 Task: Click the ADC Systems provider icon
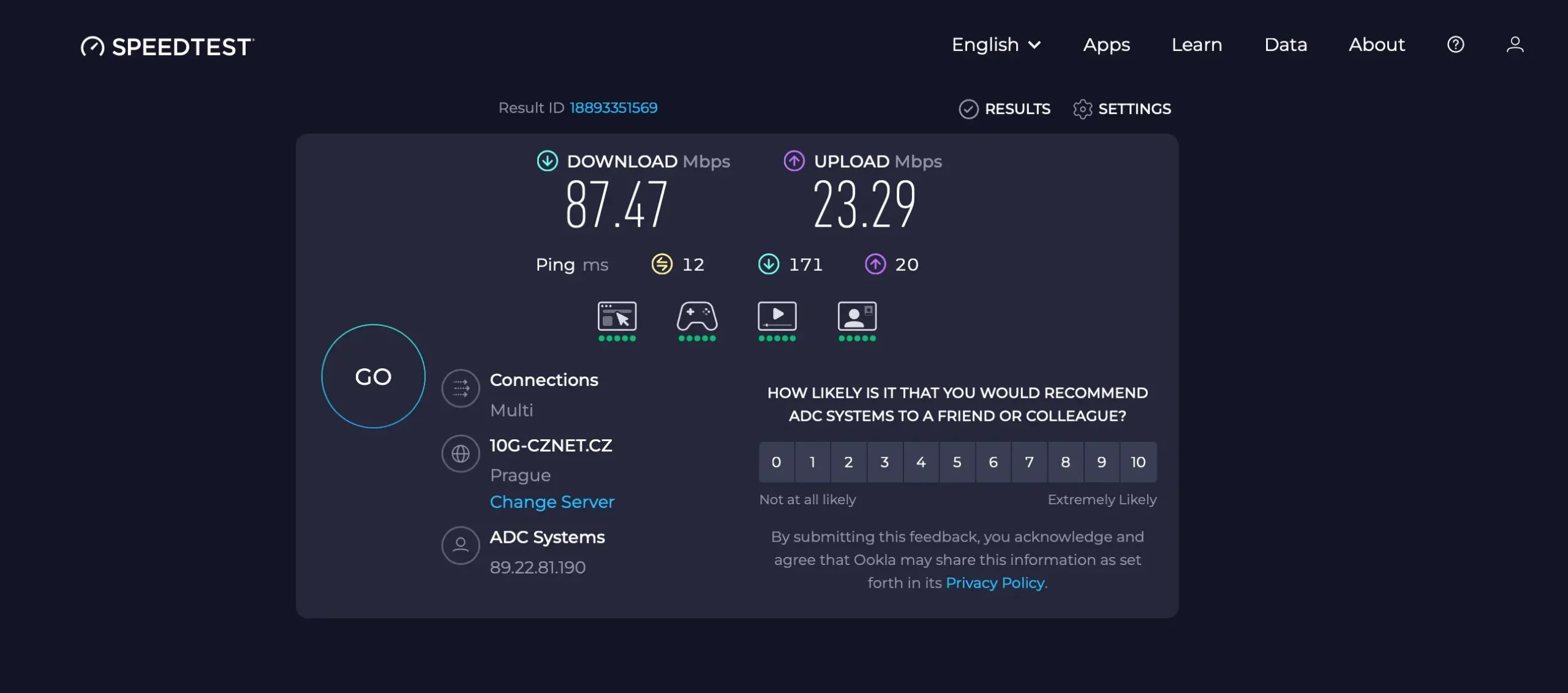[x=461, y=545]
